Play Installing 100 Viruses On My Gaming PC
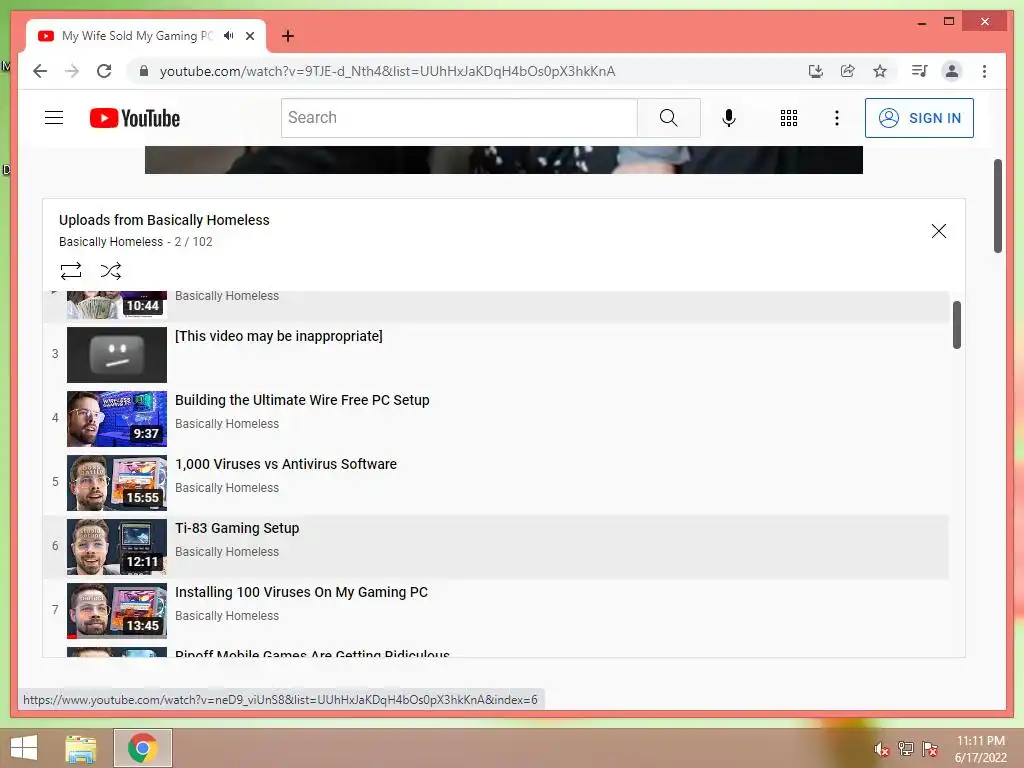Screen dimensions: 1024x768 click(x=301, y=592)
